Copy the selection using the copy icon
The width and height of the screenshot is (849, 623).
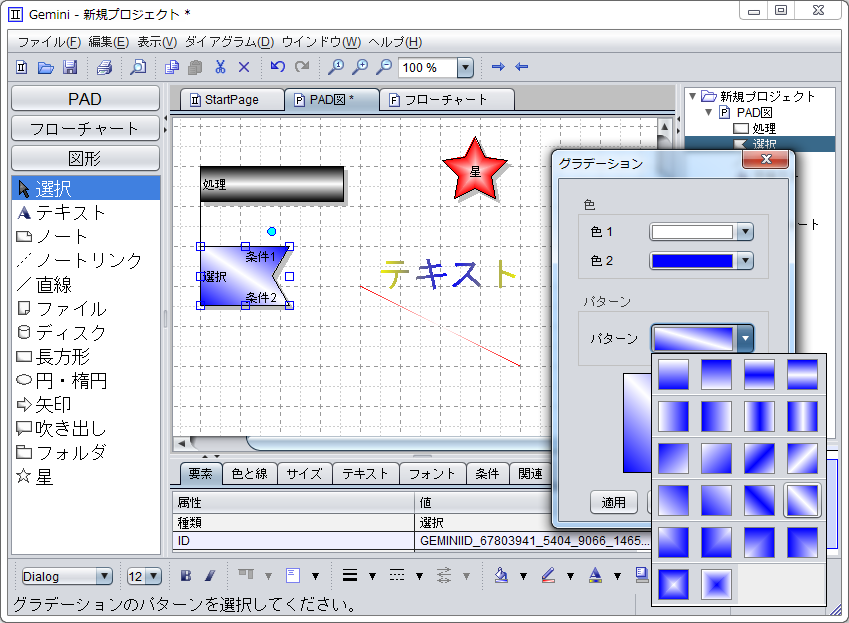click(172, 67)
